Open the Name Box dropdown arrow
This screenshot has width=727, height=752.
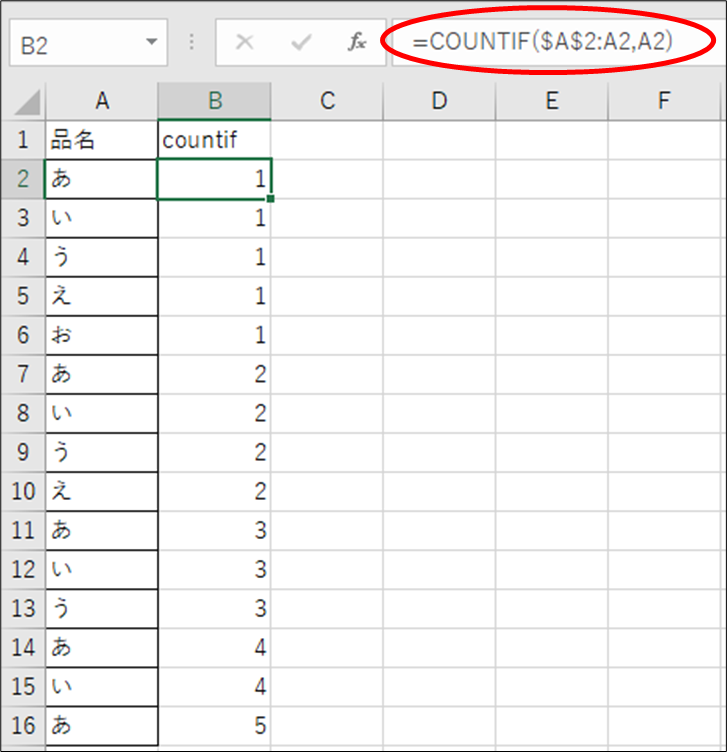(x=152, y=43)
